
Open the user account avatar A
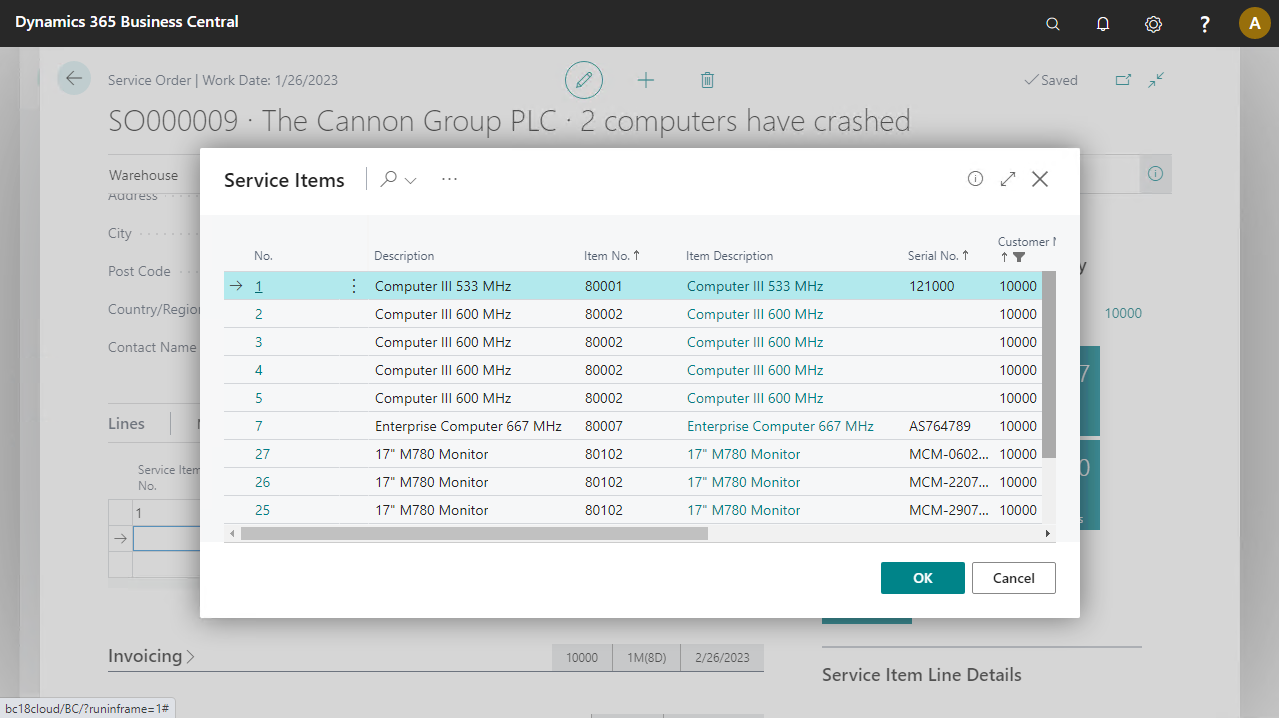pyautogui.click(x=1255, y=23)
